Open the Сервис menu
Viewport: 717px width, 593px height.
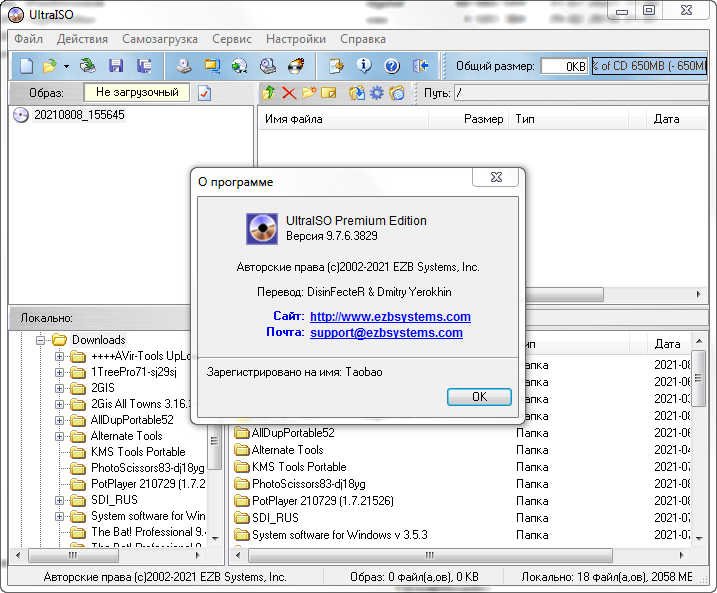232,39
